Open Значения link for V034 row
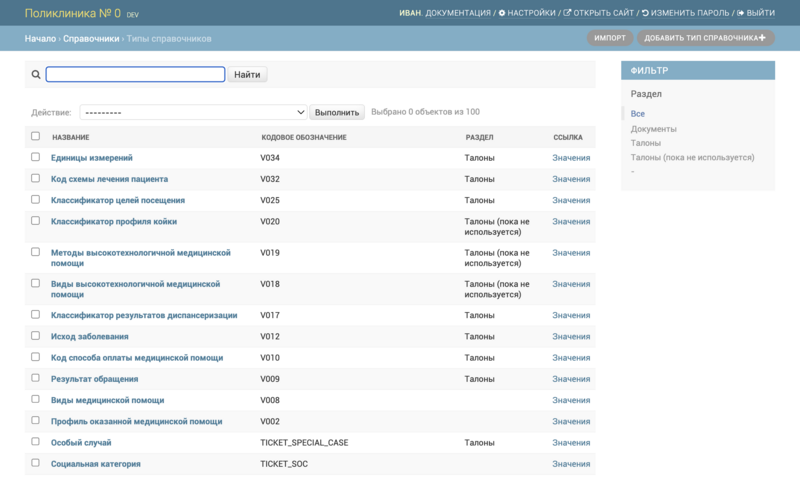This screenshot has height=480, width=800. 571,158
